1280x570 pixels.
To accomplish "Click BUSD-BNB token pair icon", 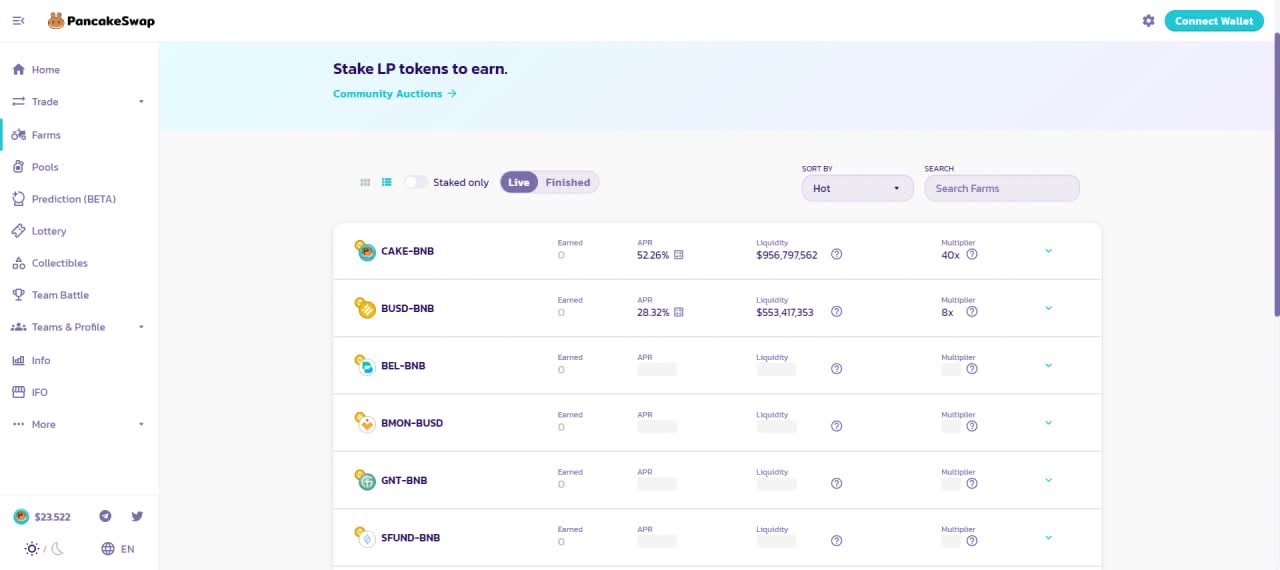I will [x=365, y=308].
